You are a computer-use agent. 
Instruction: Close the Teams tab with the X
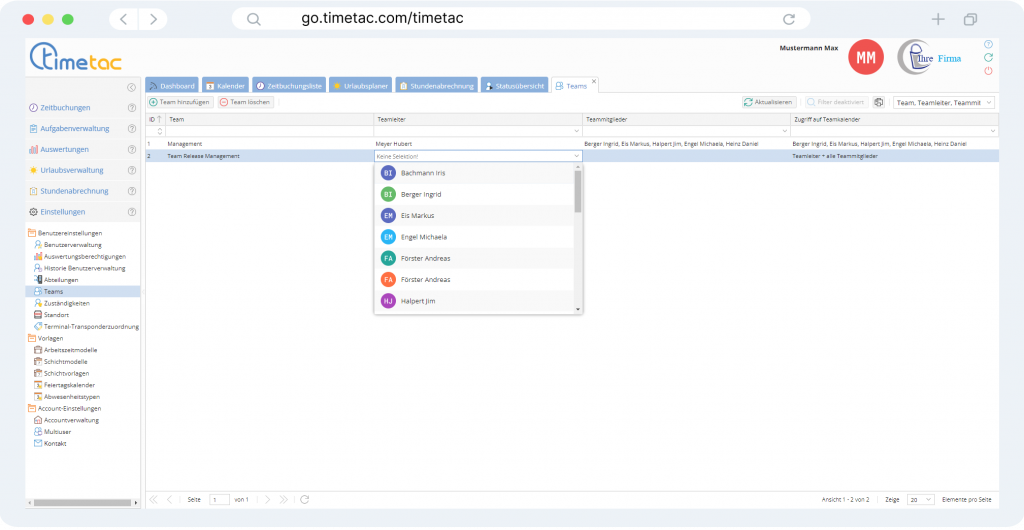594,81
